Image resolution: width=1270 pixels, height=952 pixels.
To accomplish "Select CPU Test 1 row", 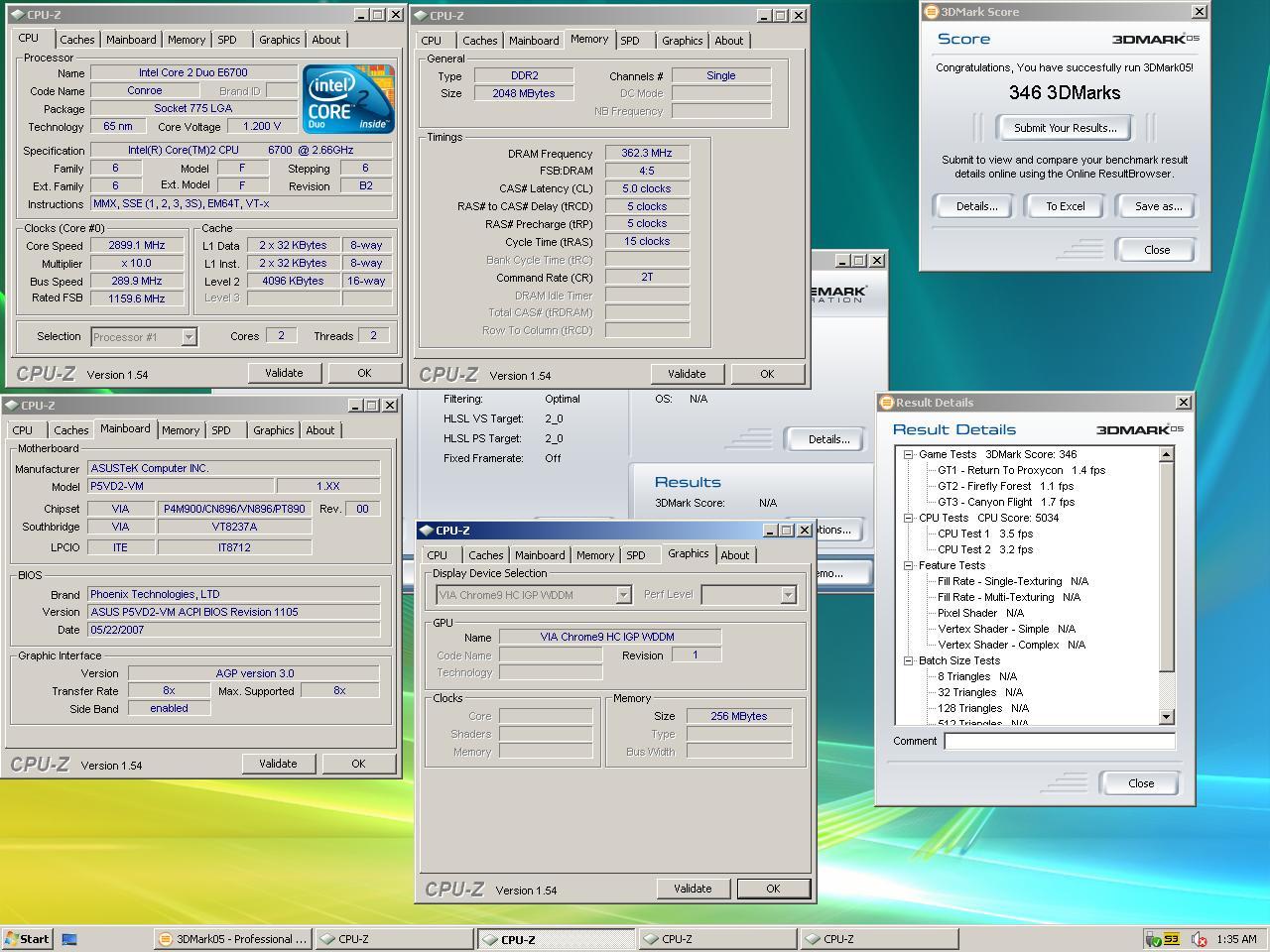I will 985,534.
